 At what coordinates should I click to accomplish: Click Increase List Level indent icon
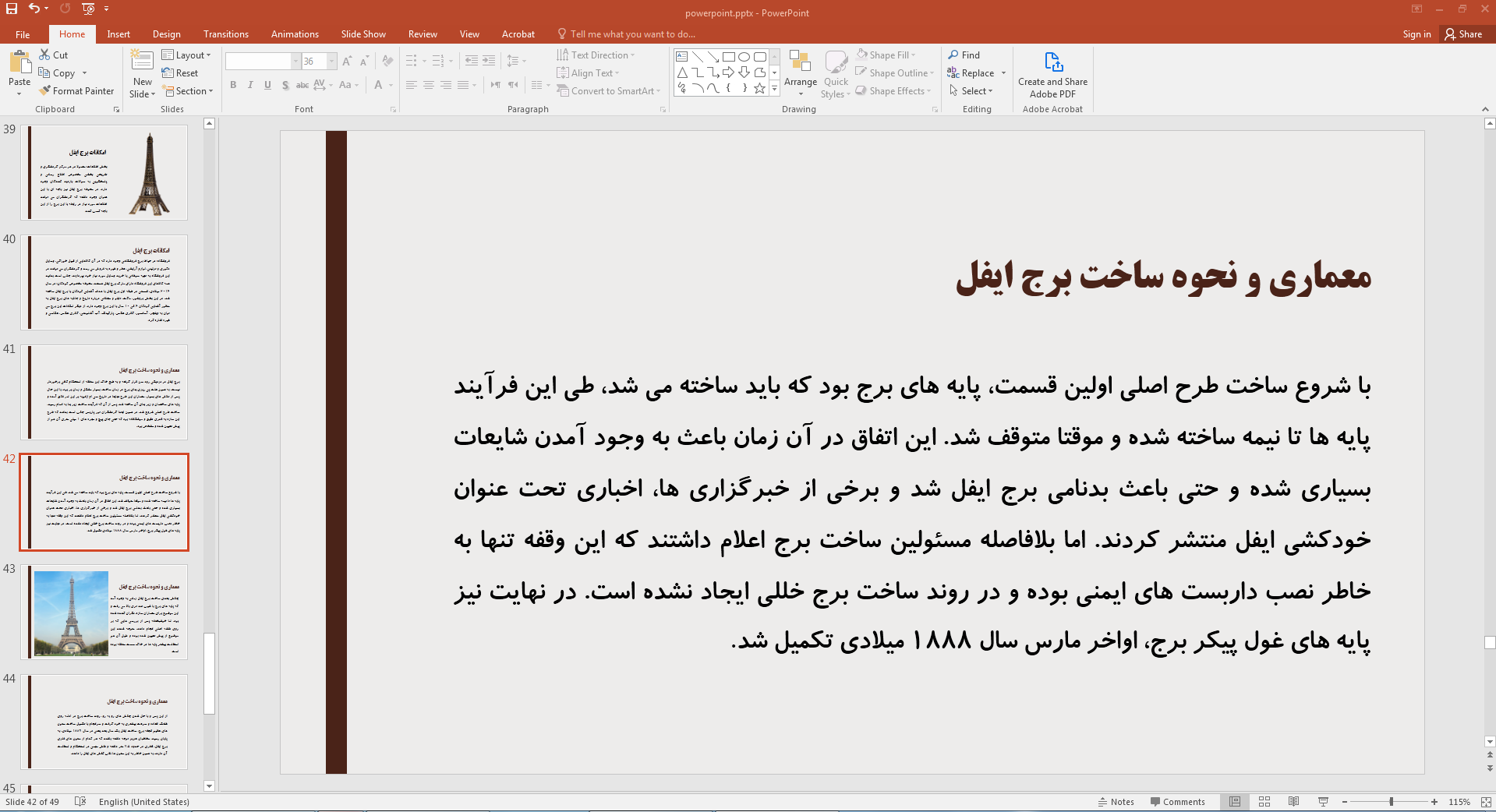[489, 61]
